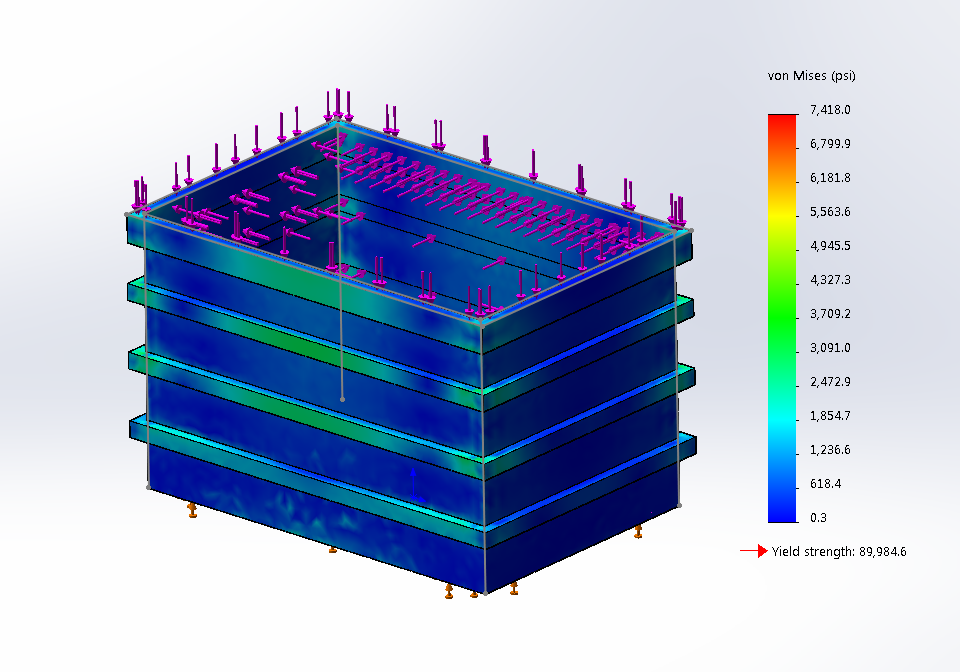The image size is (960, 672).
Task: Select the 0.3 minimum legend value
Action: pos(818,518)
